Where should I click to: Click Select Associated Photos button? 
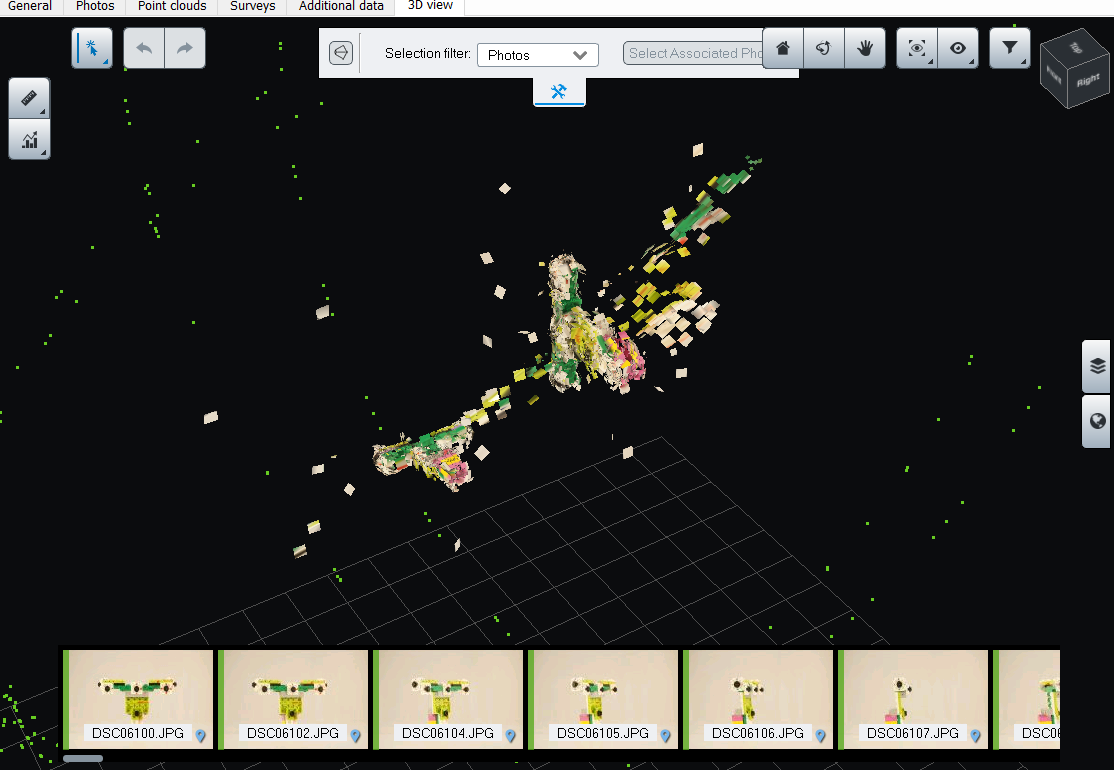694,54
